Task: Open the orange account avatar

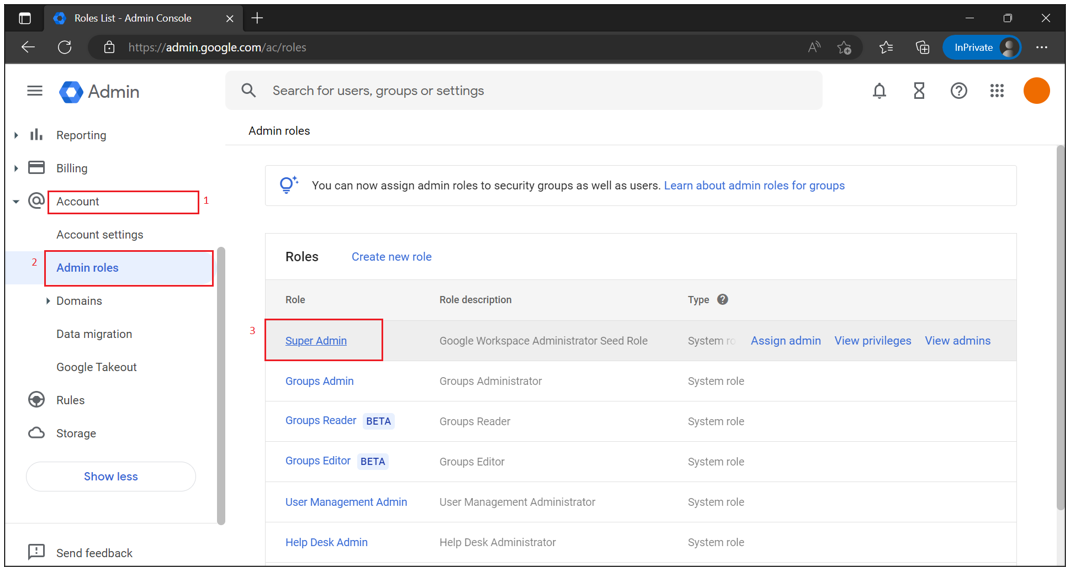Action: pyautogui.click(x=1036, y=91)
